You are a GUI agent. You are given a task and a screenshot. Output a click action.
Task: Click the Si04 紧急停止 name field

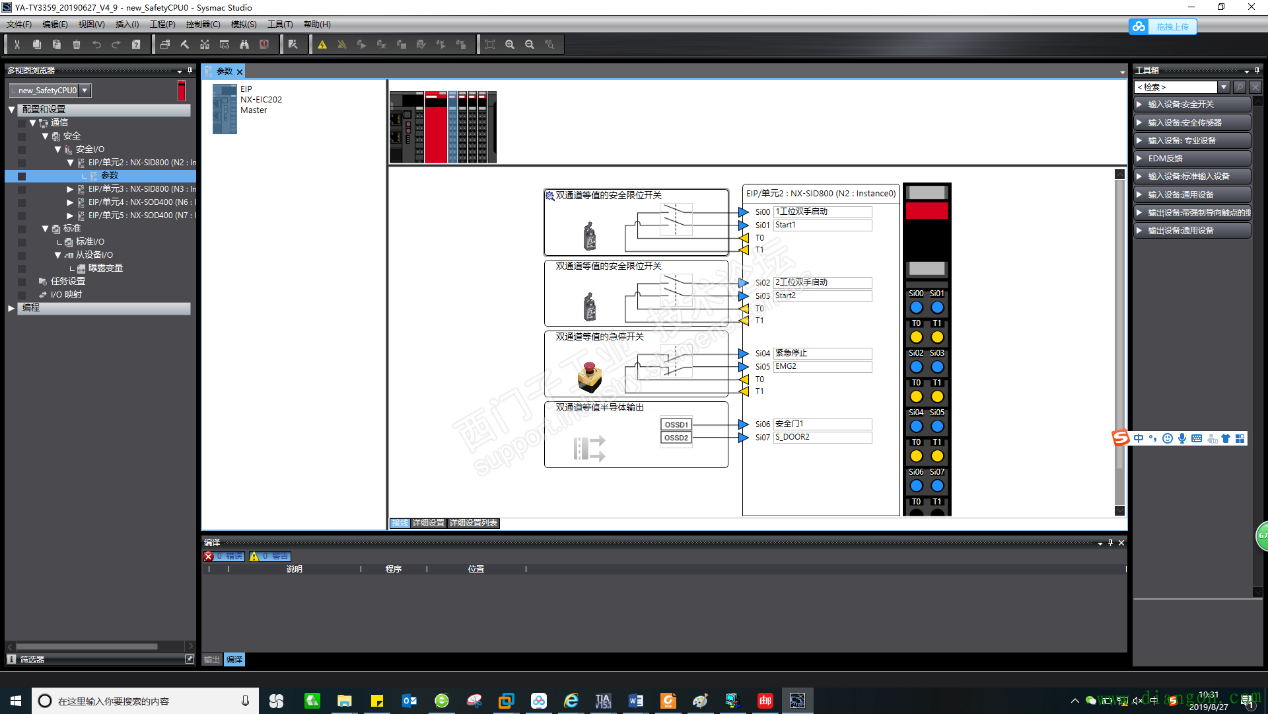822,353
